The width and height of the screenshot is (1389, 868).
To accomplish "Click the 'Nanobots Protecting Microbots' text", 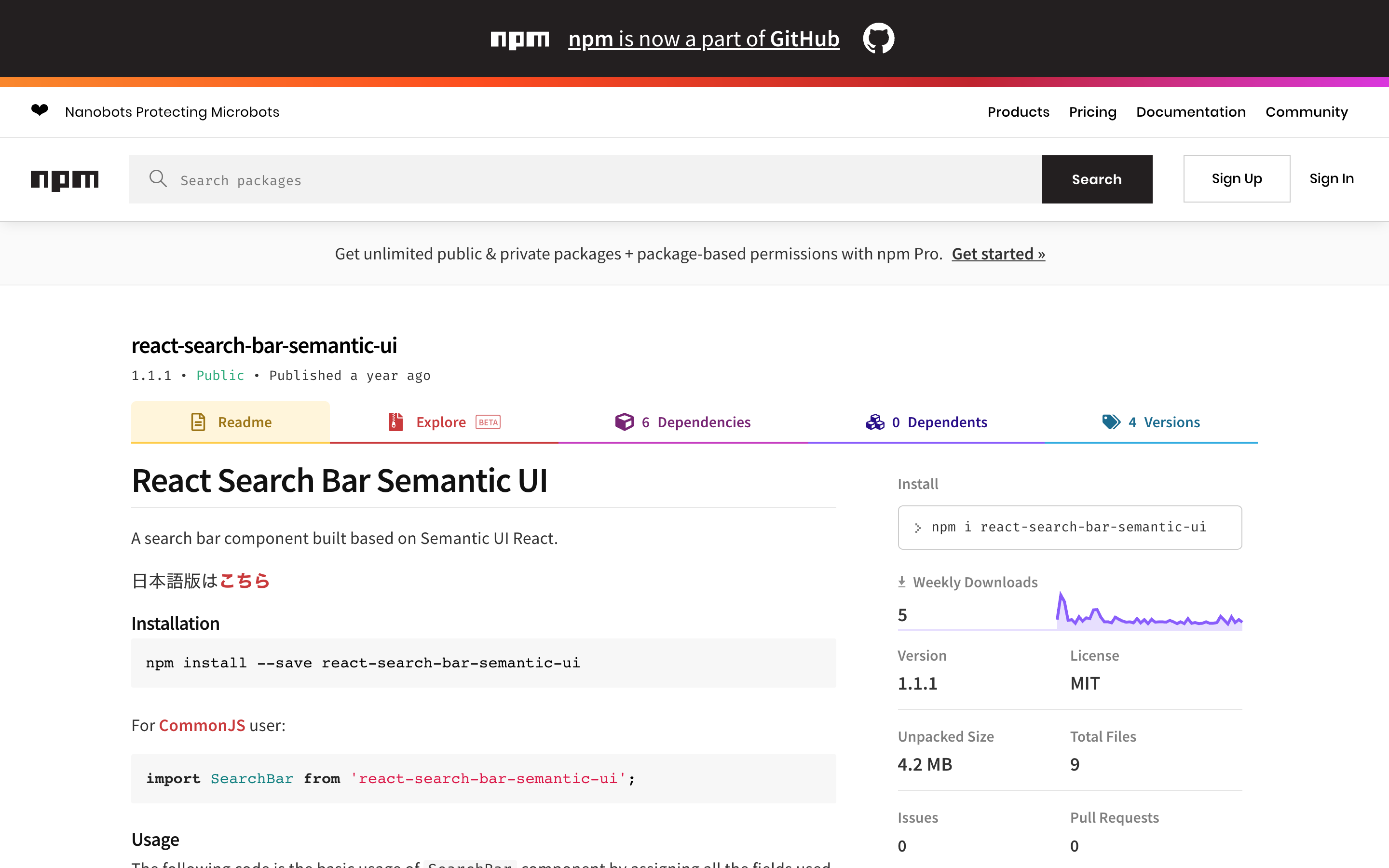I will [172, 112].
